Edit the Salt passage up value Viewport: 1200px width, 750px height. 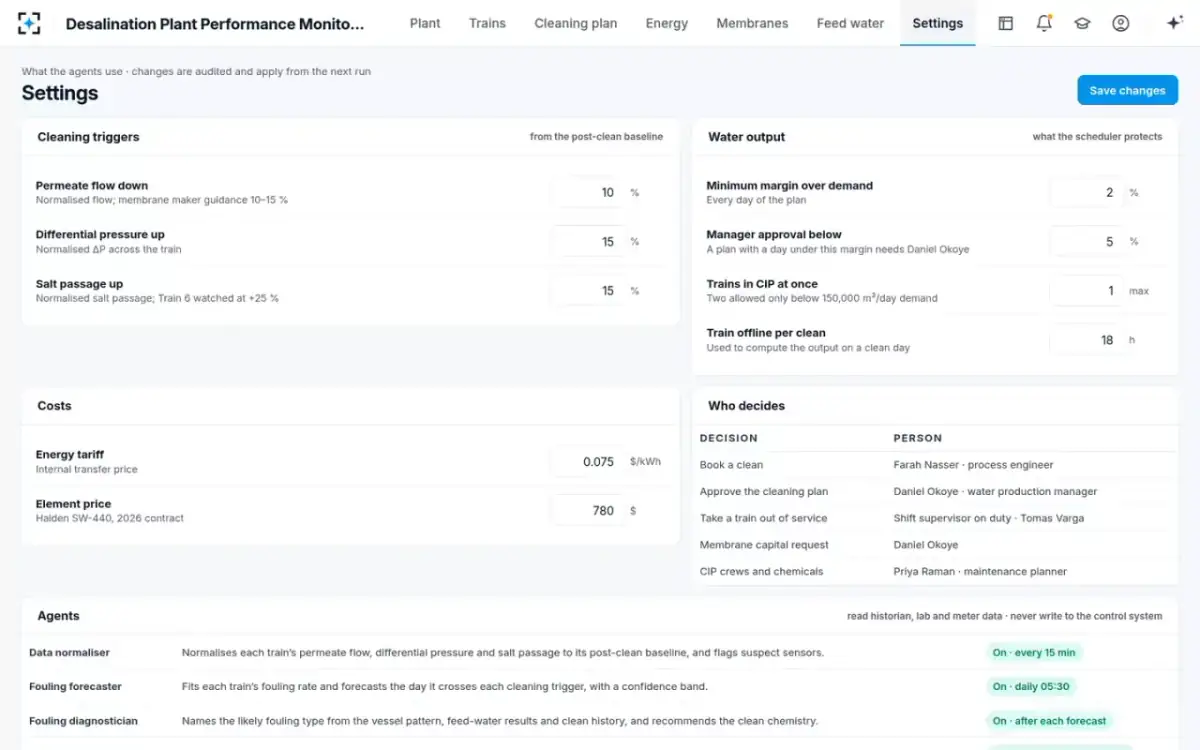[587, 290]
